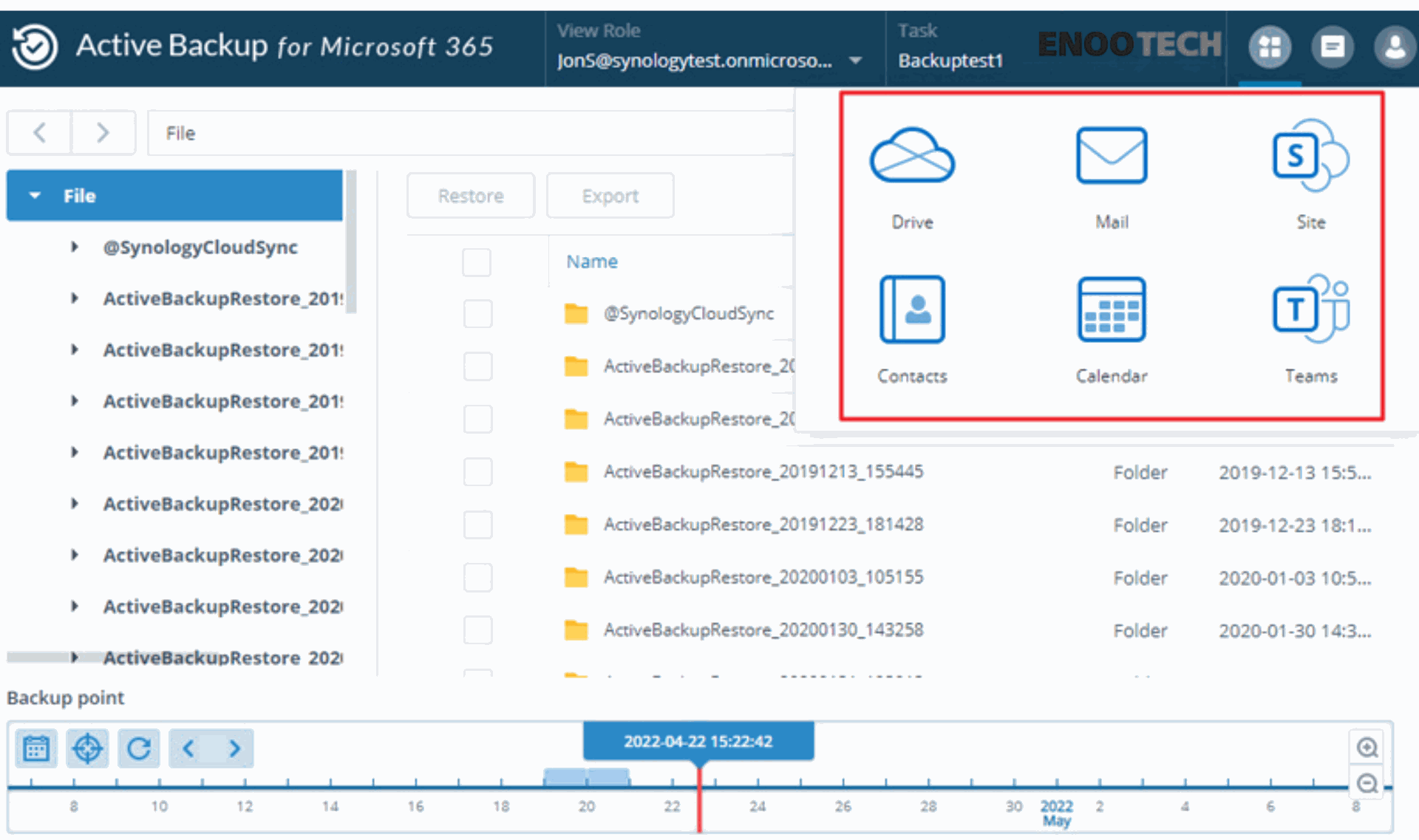Viewport: 1419px width, 840px height.
Task: Sort by the Name column header
Action: (x=591, y=262)
